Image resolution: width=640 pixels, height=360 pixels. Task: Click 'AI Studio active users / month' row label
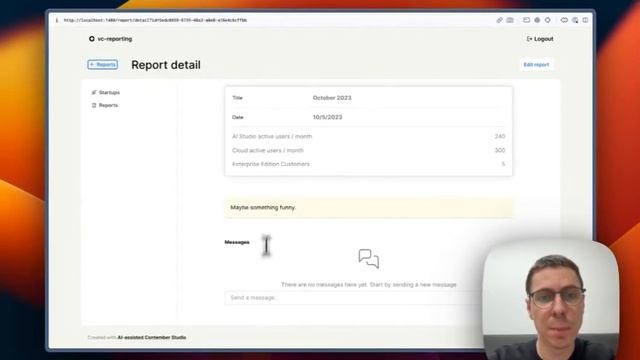click(x=272, y=136)
